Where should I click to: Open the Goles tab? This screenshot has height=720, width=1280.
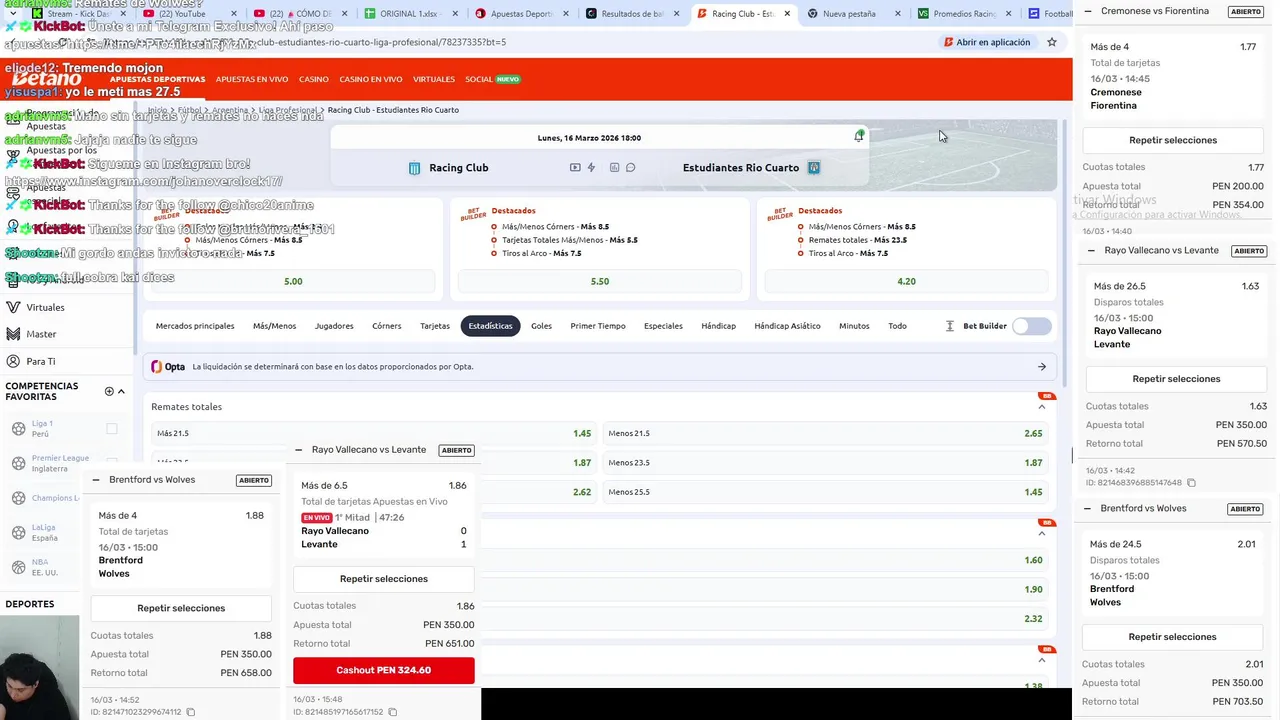click(x=541, y=326)
